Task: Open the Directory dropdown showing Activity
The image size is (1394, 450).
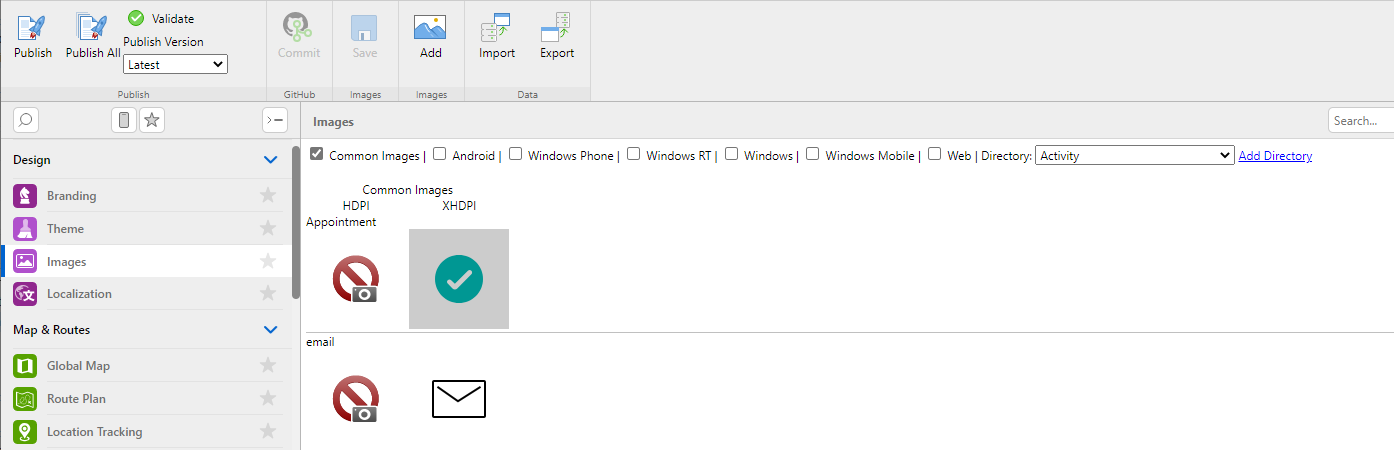Action: (1134, 155)
